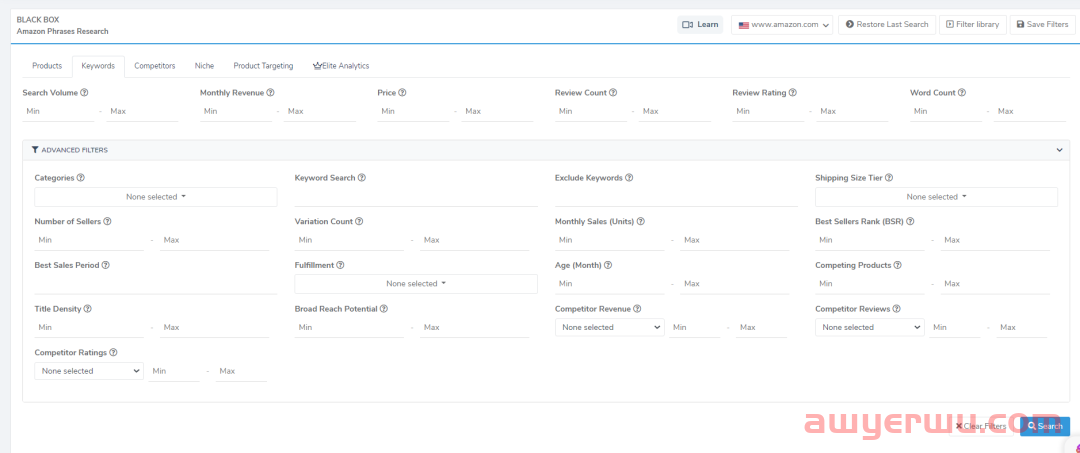Image resolution: width=1080 pixels, height=453 pixels.
Task: Open the Competitors tab
Action: (154, 66)
